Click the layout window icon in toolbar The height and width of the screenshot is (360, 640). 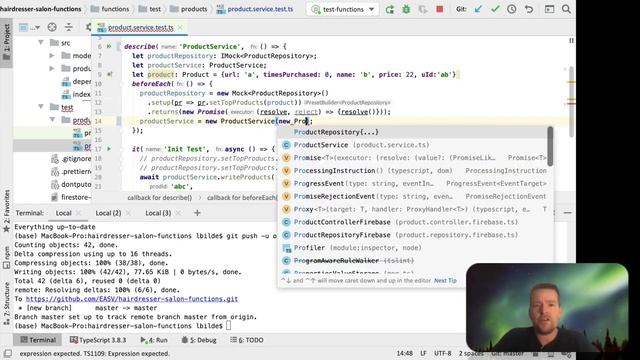(549, 9)
